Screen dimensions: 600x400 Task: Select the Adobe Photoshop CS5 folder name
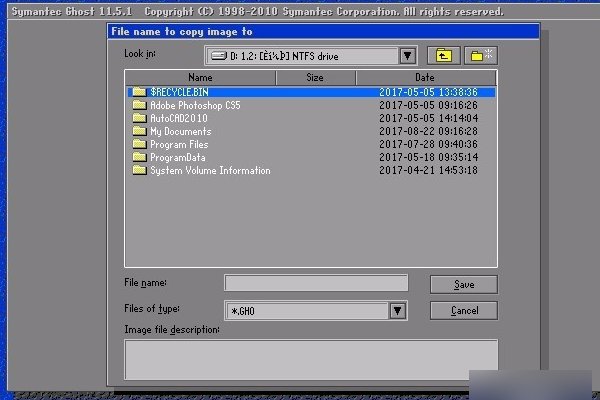tap(195, 105)
